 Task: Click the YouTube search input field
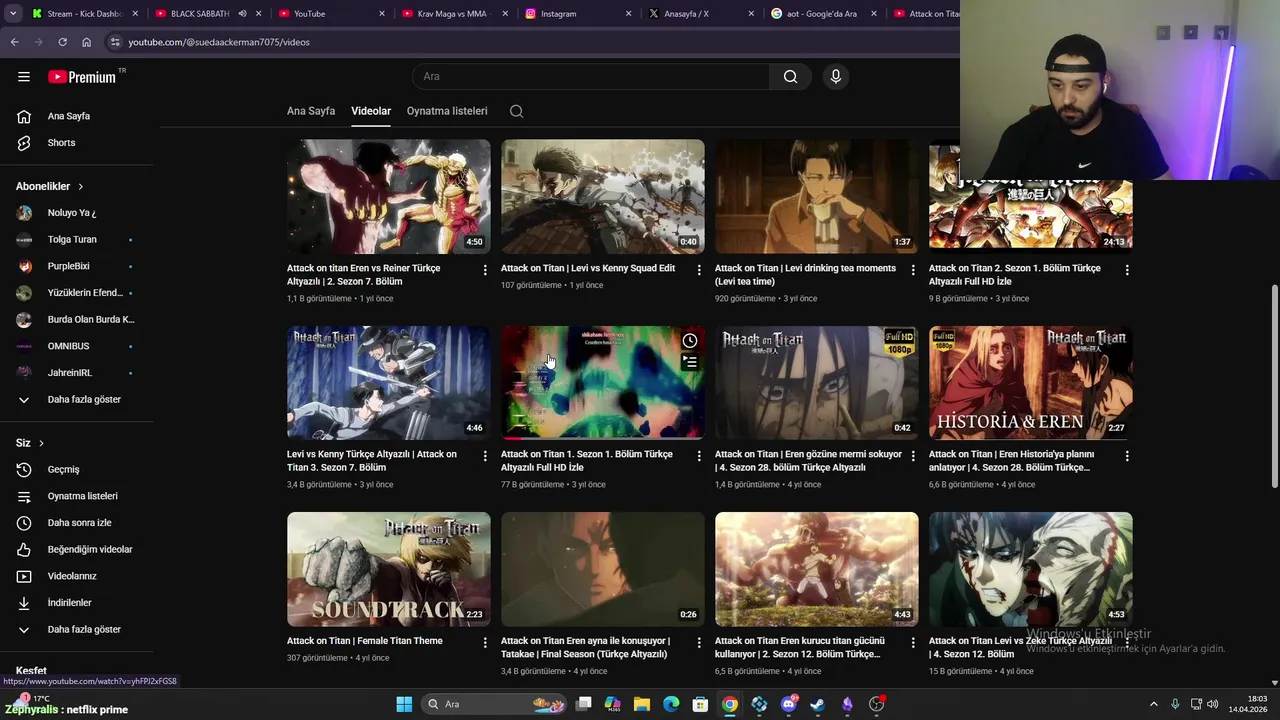click(590, 76)
